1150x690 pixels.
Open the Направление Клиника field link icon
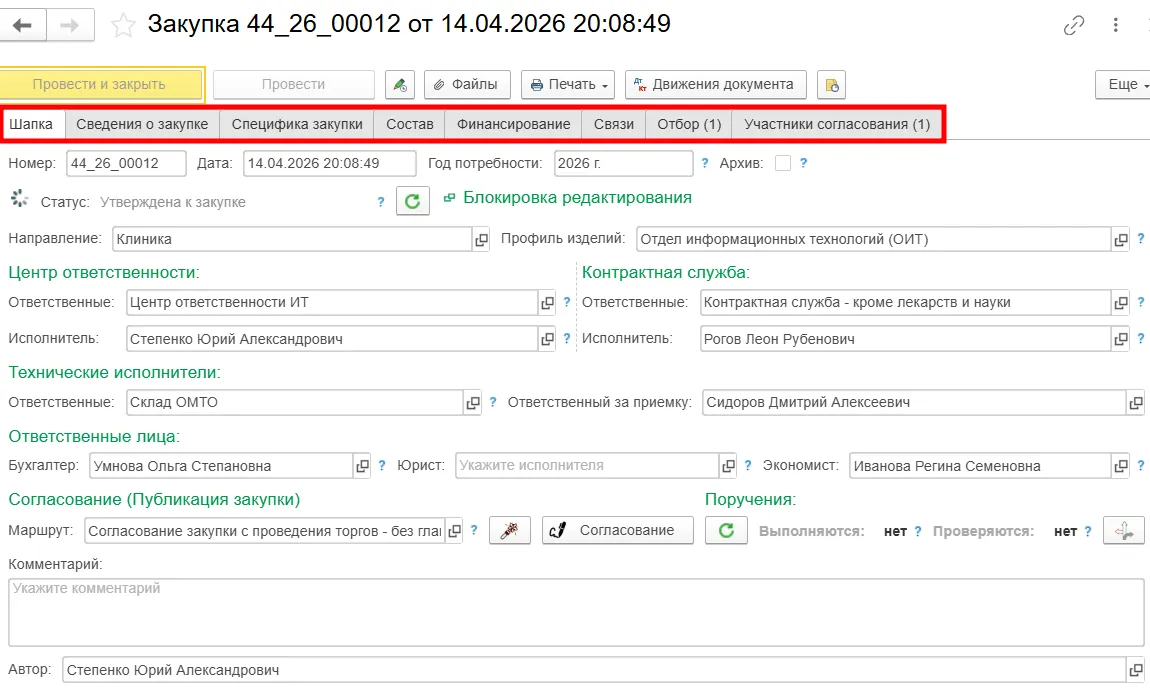pos(481,239)
